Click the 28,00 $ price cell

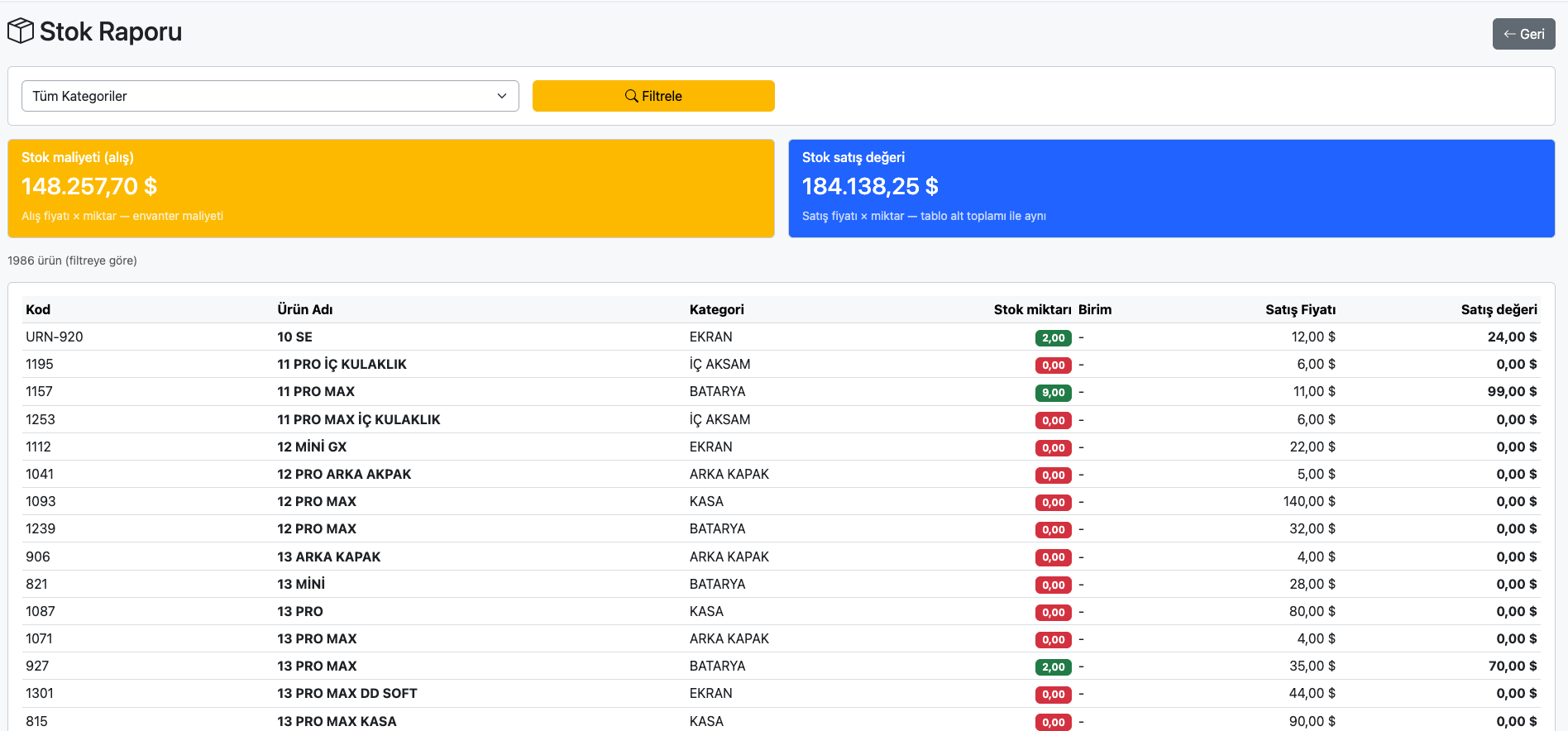click(x=1312, y=584)
